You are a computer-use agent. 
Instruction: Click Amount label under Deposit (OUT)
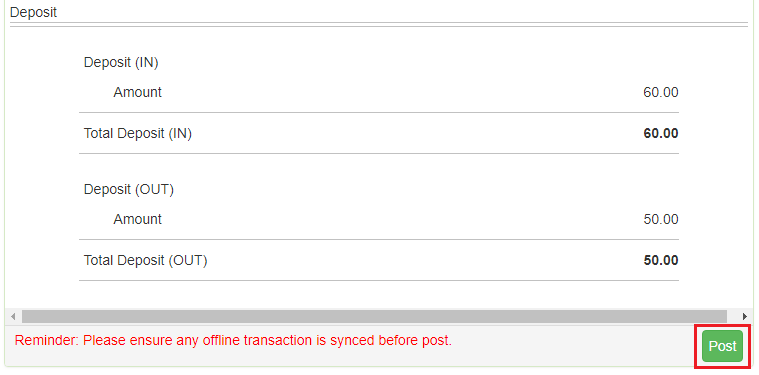137,219
